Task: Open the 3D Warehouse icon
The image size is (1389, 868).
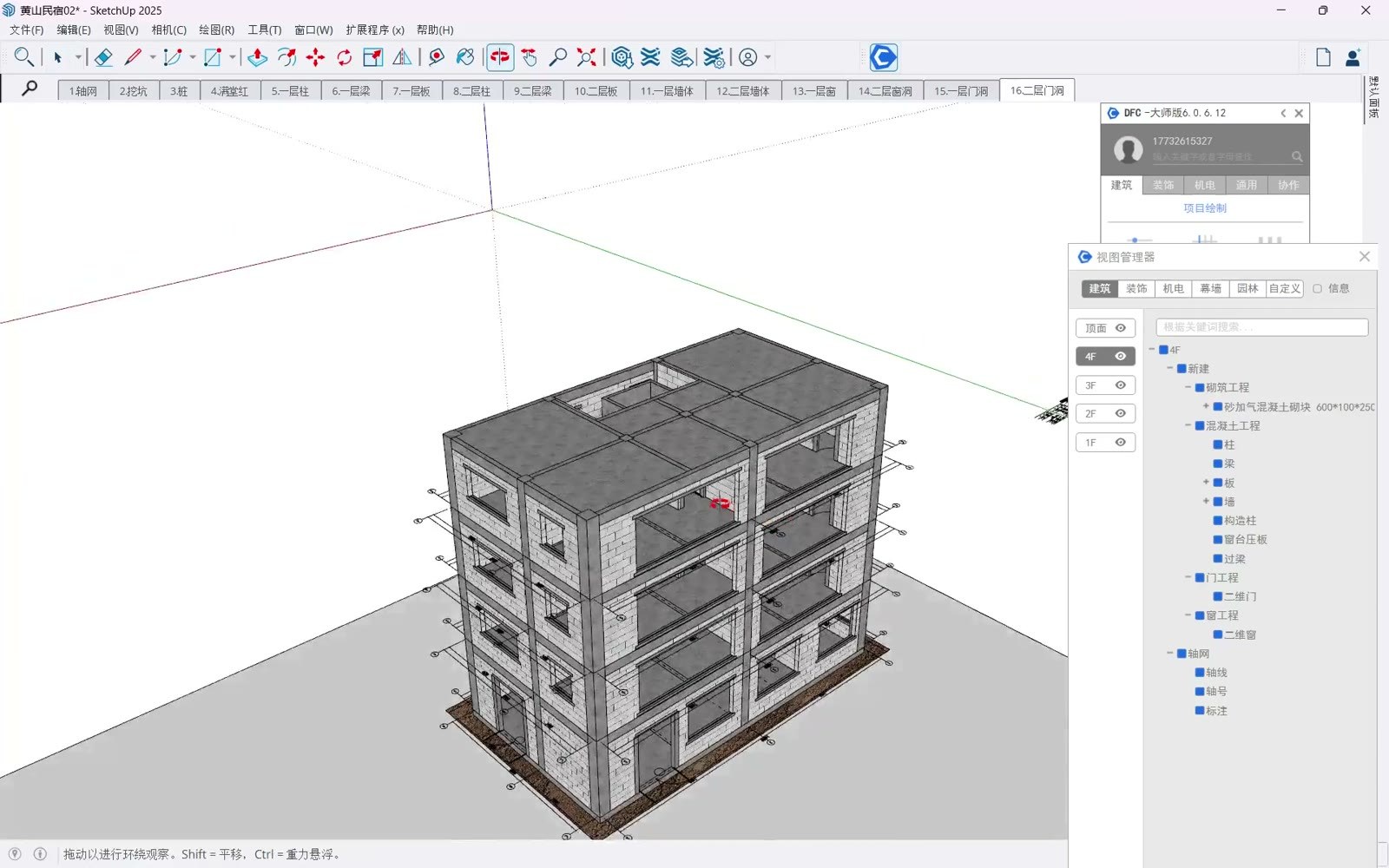Action: click(622, 57)
